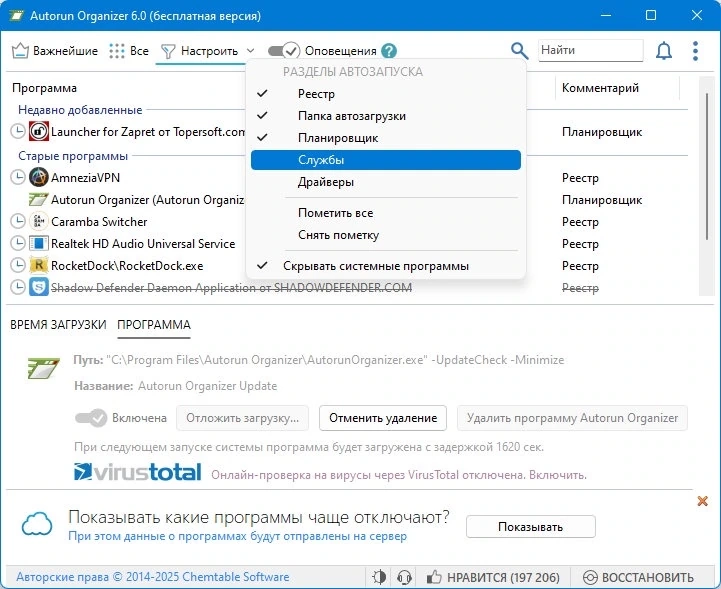Click the clock icon beside Caramba Switcher
The image size is (721, 589).
[17, 221]
